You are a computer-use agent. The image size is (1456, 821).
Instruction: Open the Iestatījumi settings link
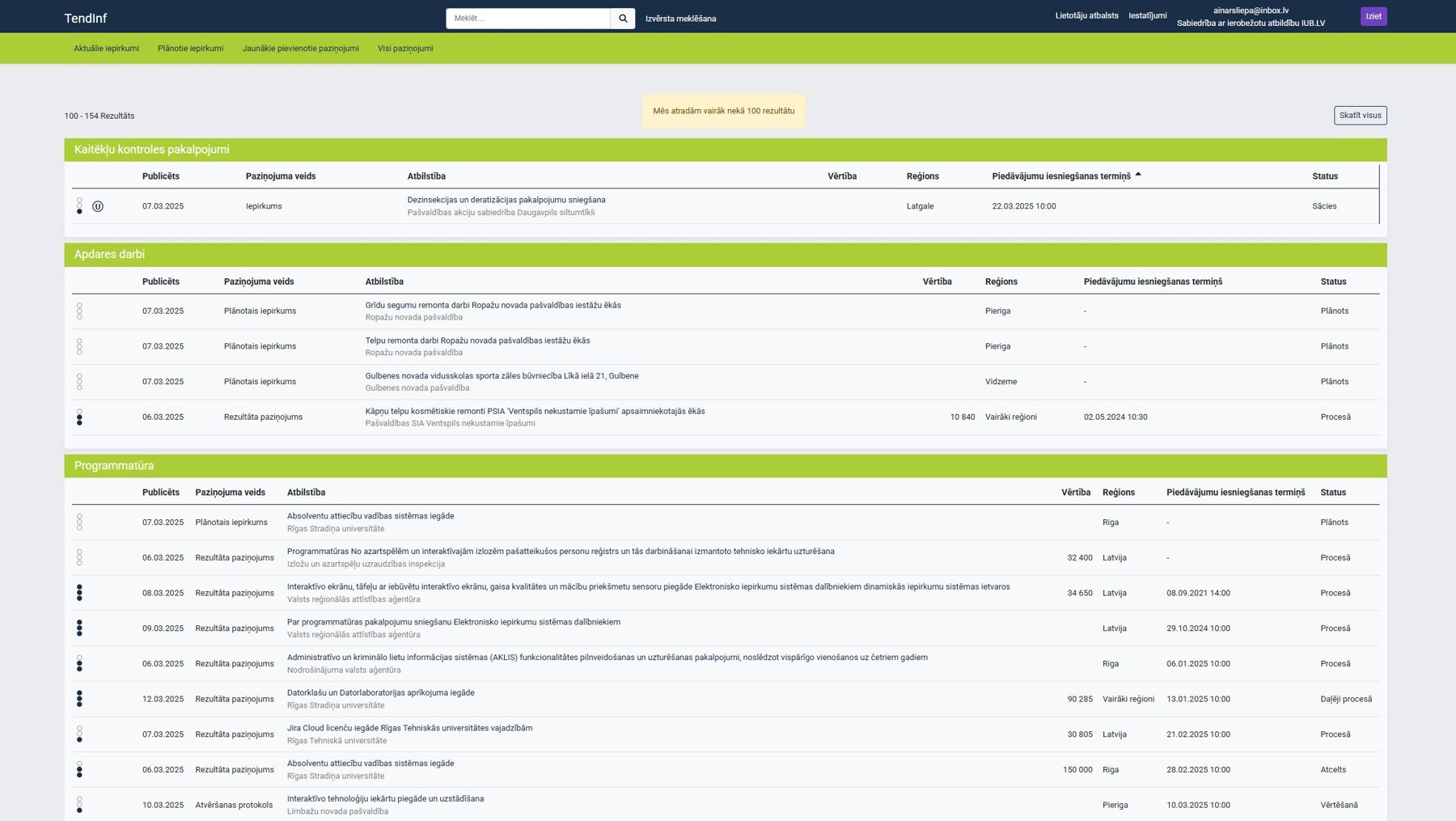[x=1147, y=15]
